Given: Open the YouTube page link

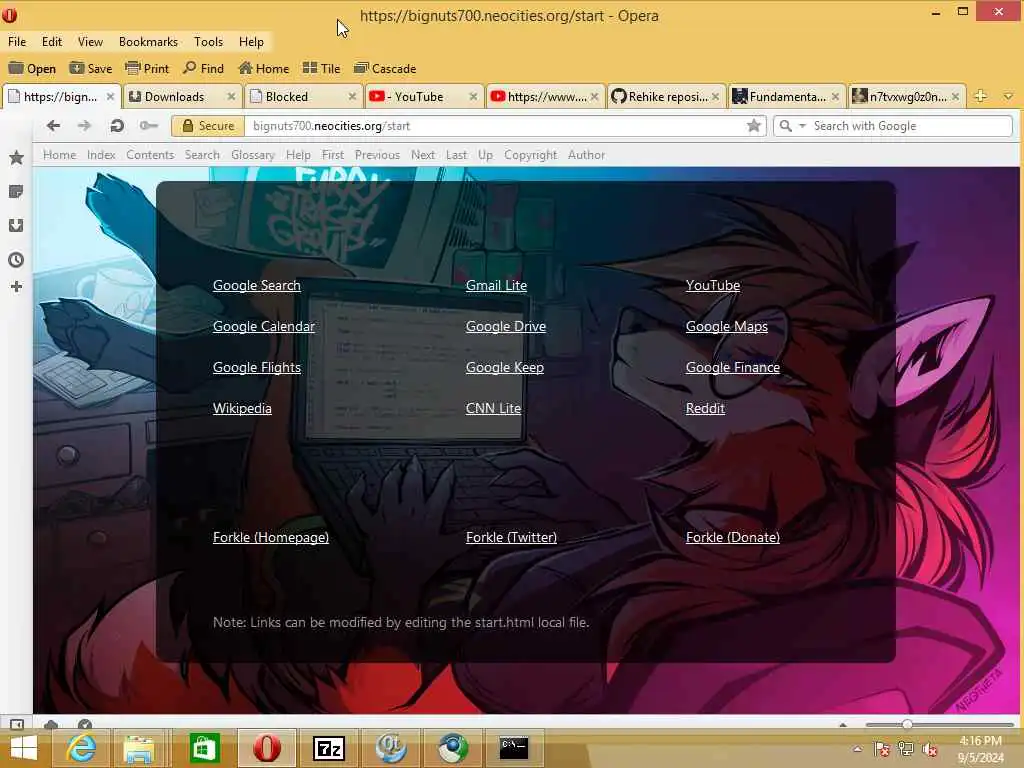Looking at the screenshot, I should (712, 285).
